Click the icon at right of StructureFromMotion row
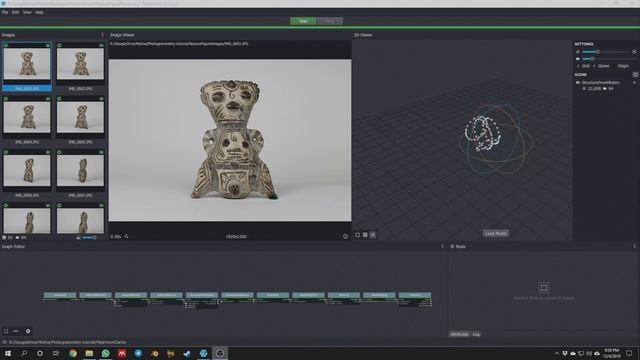 pos(634,82)
